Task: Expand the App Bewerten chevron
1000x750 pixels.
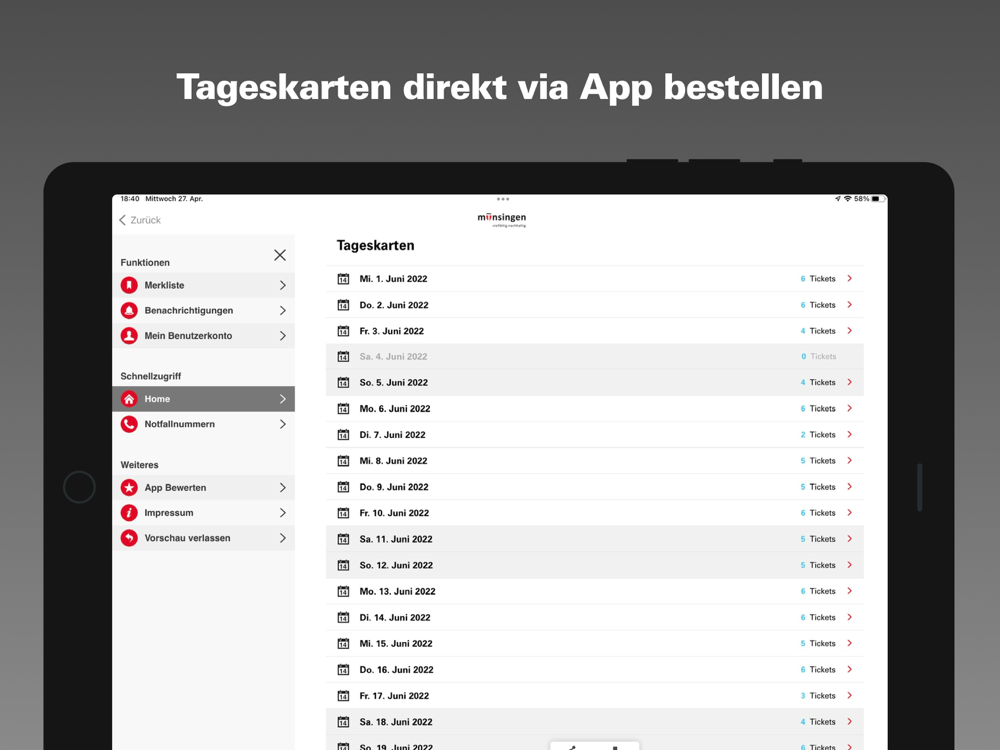Action: point(283,487)
